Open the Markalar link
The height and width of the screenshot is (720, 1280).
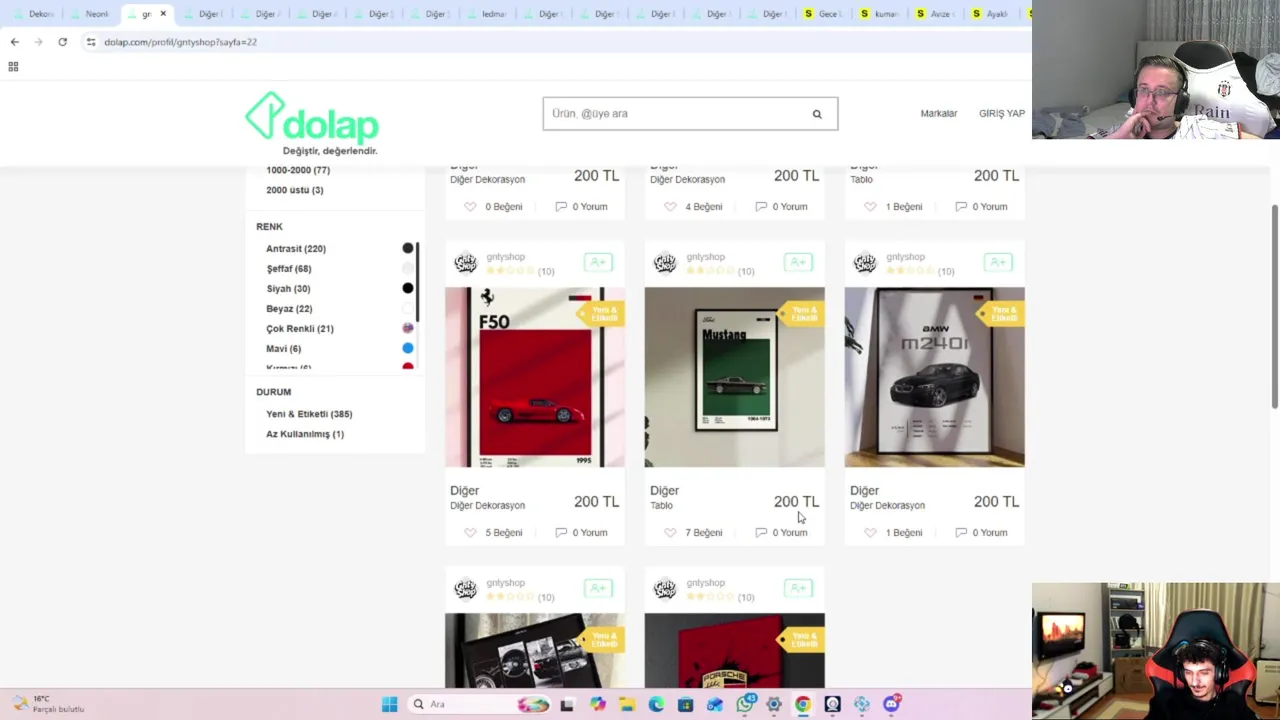click(939, 114)
